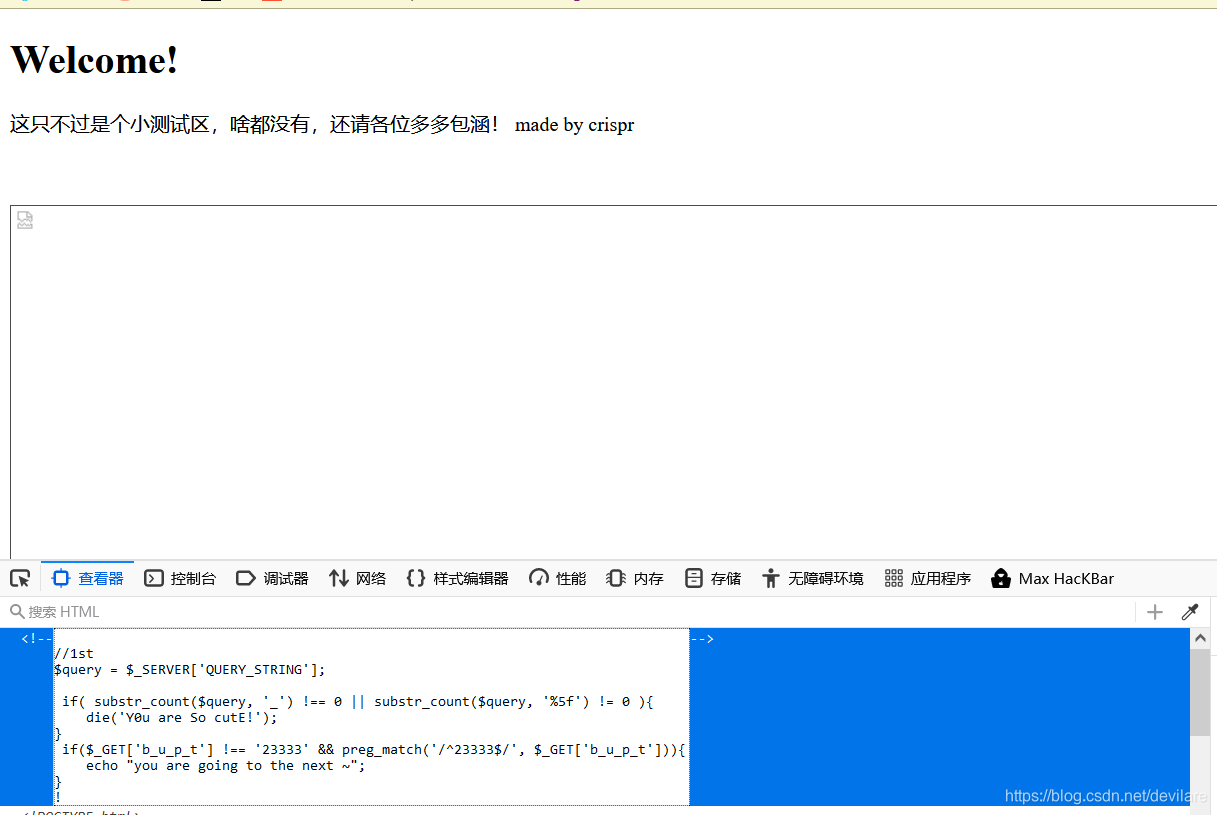
Task: Click the plus icon to add a node
Action: click(x=1155, y=612)
